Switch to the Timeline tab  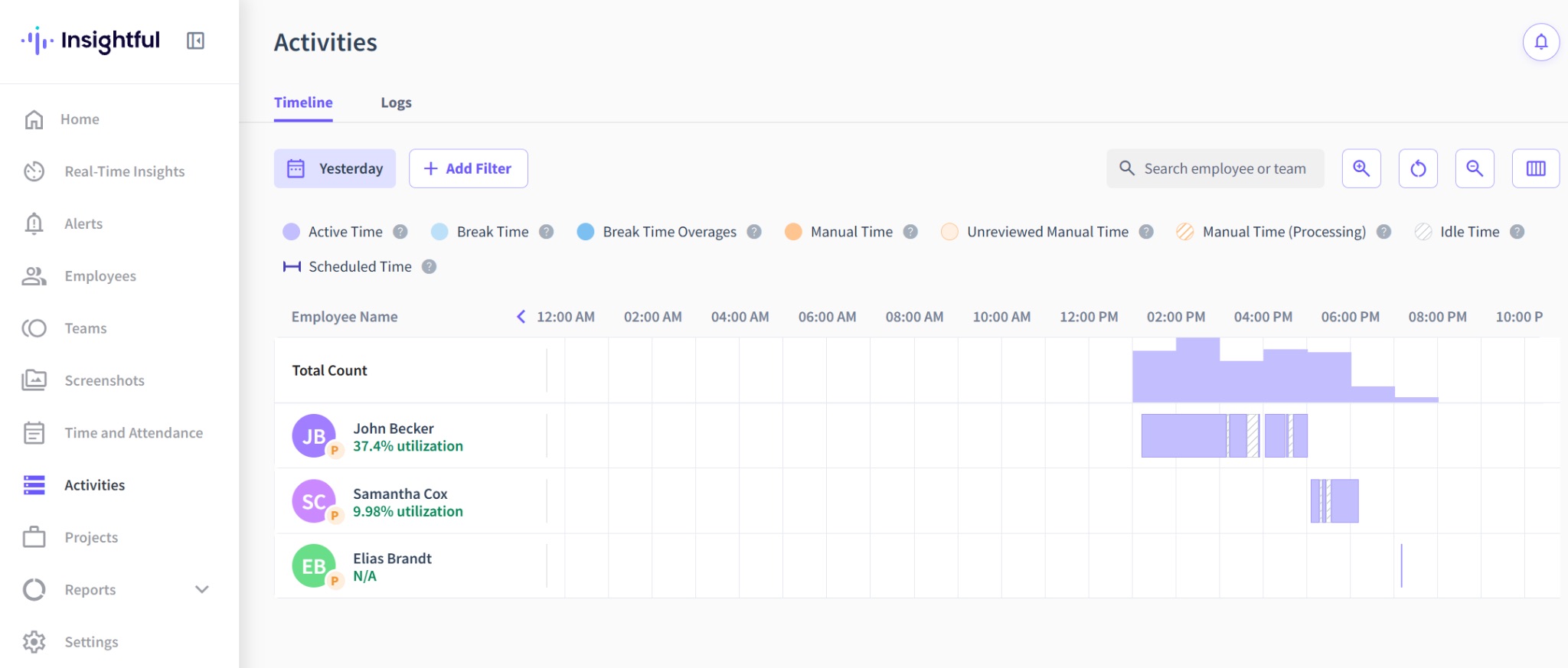pyautogui.click(x=303, y=103)
